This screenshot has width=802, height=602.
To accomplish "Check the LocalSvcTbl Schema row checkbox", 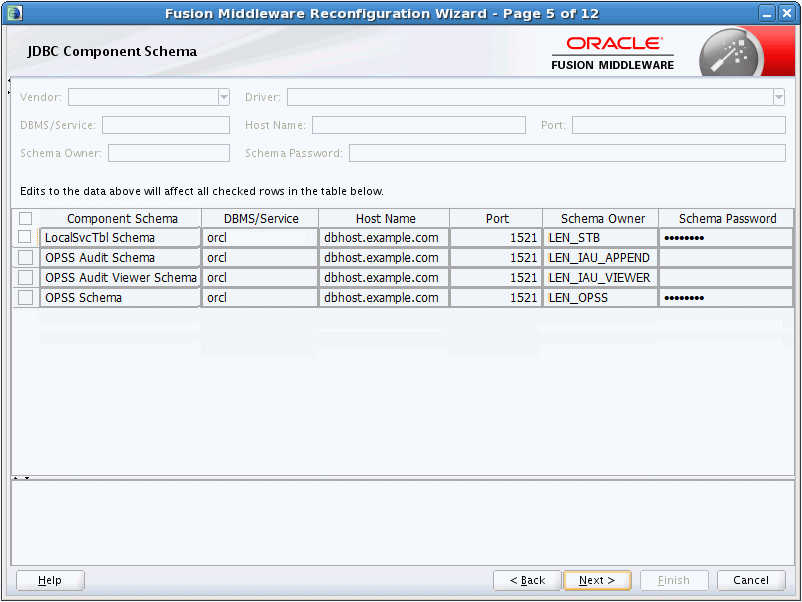I will coord(25,237).
